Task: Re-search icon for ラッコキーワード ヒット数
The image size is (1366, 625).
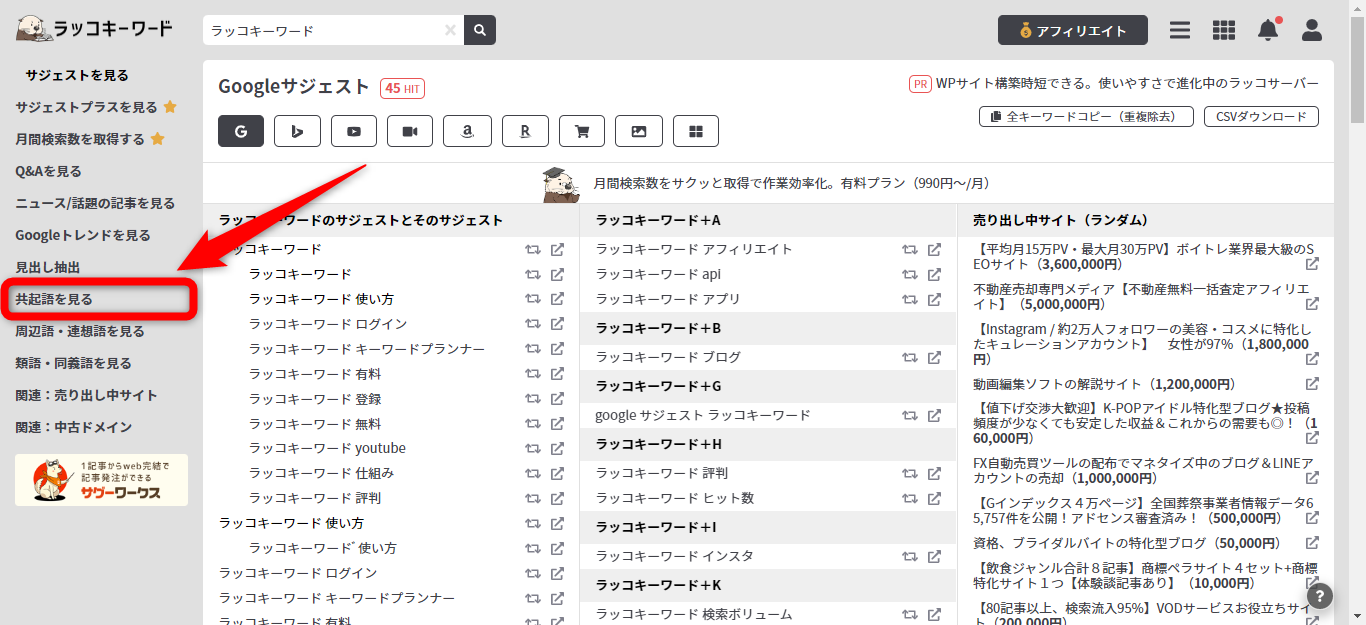Action: pos(910,498)
